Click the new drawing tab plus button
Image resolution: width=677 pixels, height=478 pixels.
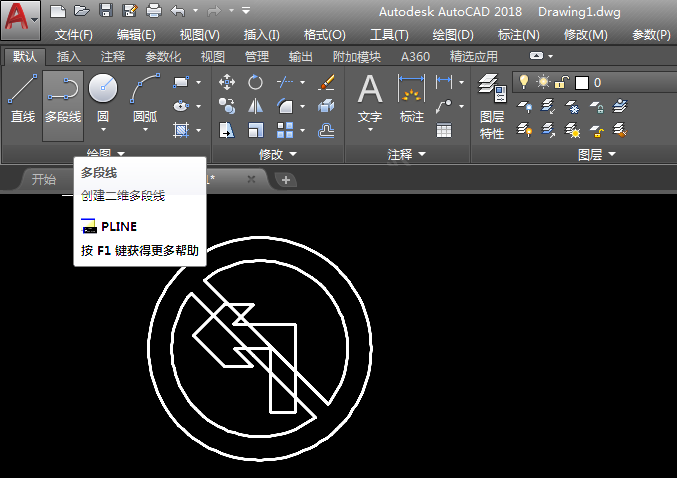(x=286, y=180)
